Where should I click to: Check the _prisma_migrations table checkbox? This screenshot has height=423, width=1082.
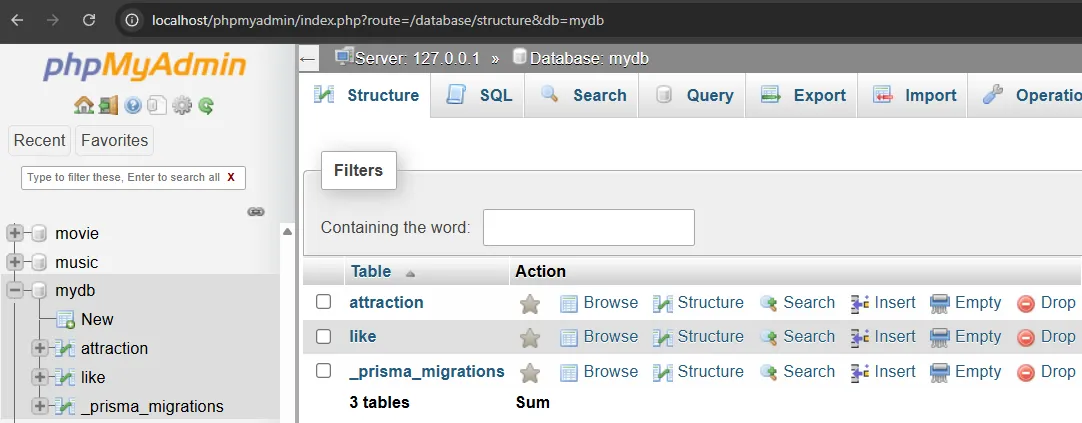tap(323, 371)
